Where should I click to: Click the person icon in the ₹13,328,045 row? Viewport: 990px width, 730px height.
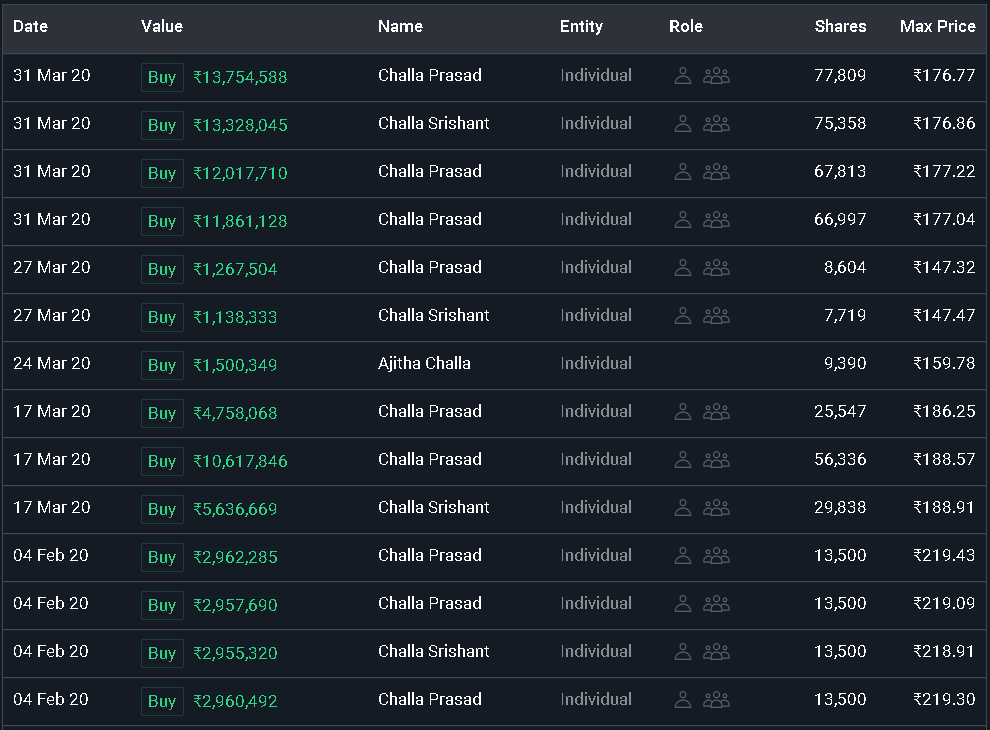coord(683,124)
